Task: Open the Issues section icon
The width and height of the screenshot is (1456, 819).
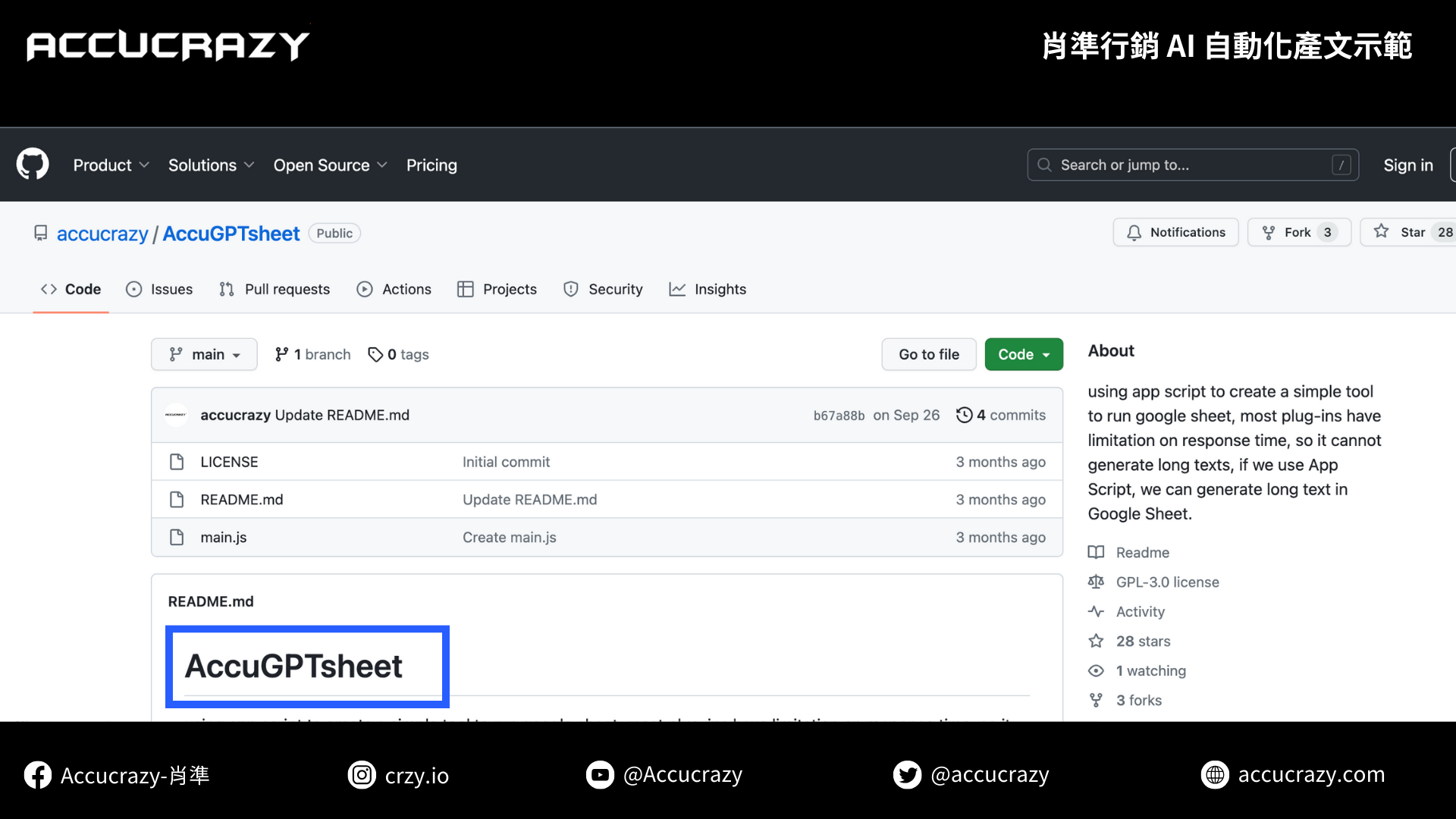Action: [x=134, y=289]
